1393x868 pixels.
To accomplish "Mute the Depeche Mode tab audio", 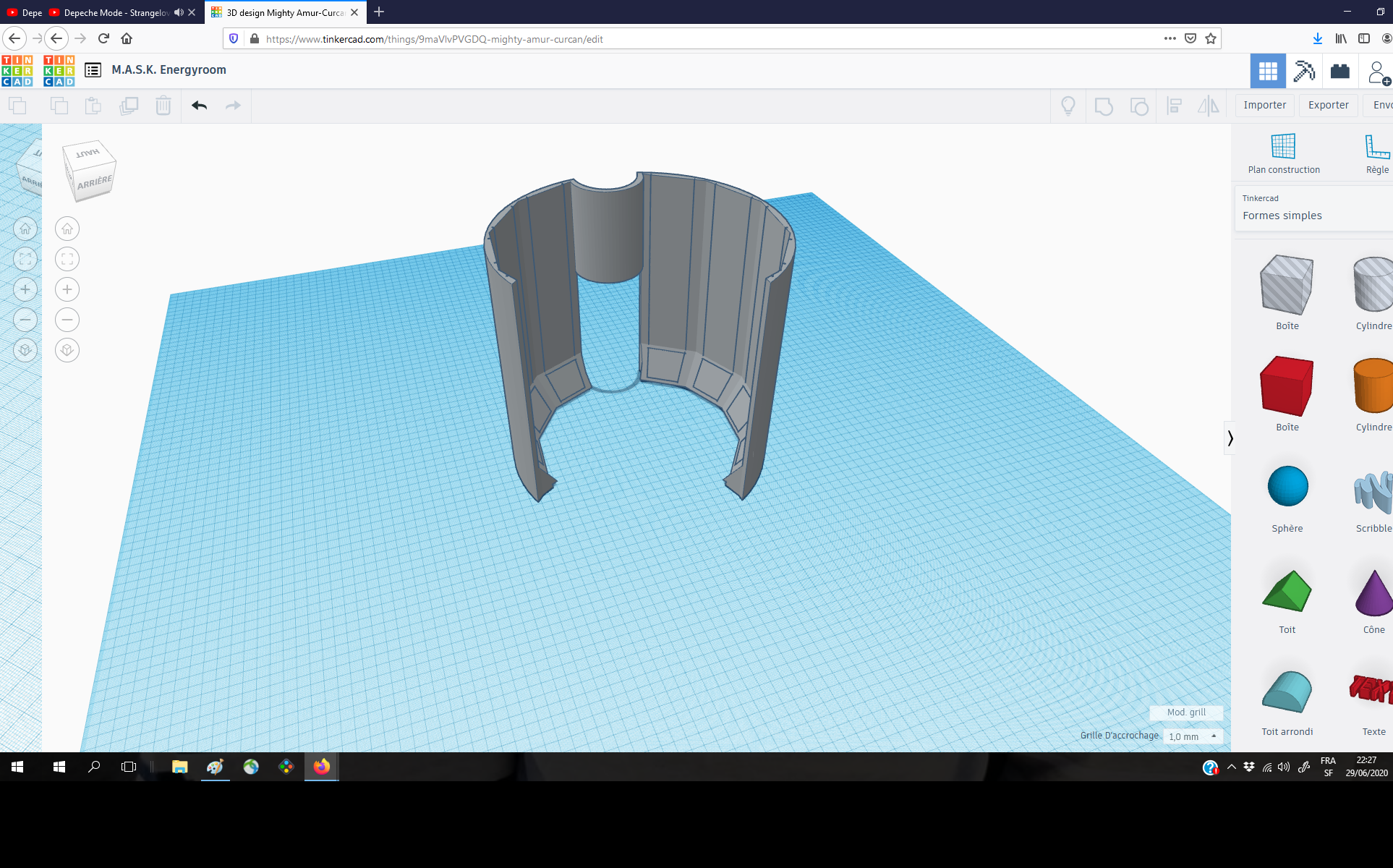I will point(179,12).
